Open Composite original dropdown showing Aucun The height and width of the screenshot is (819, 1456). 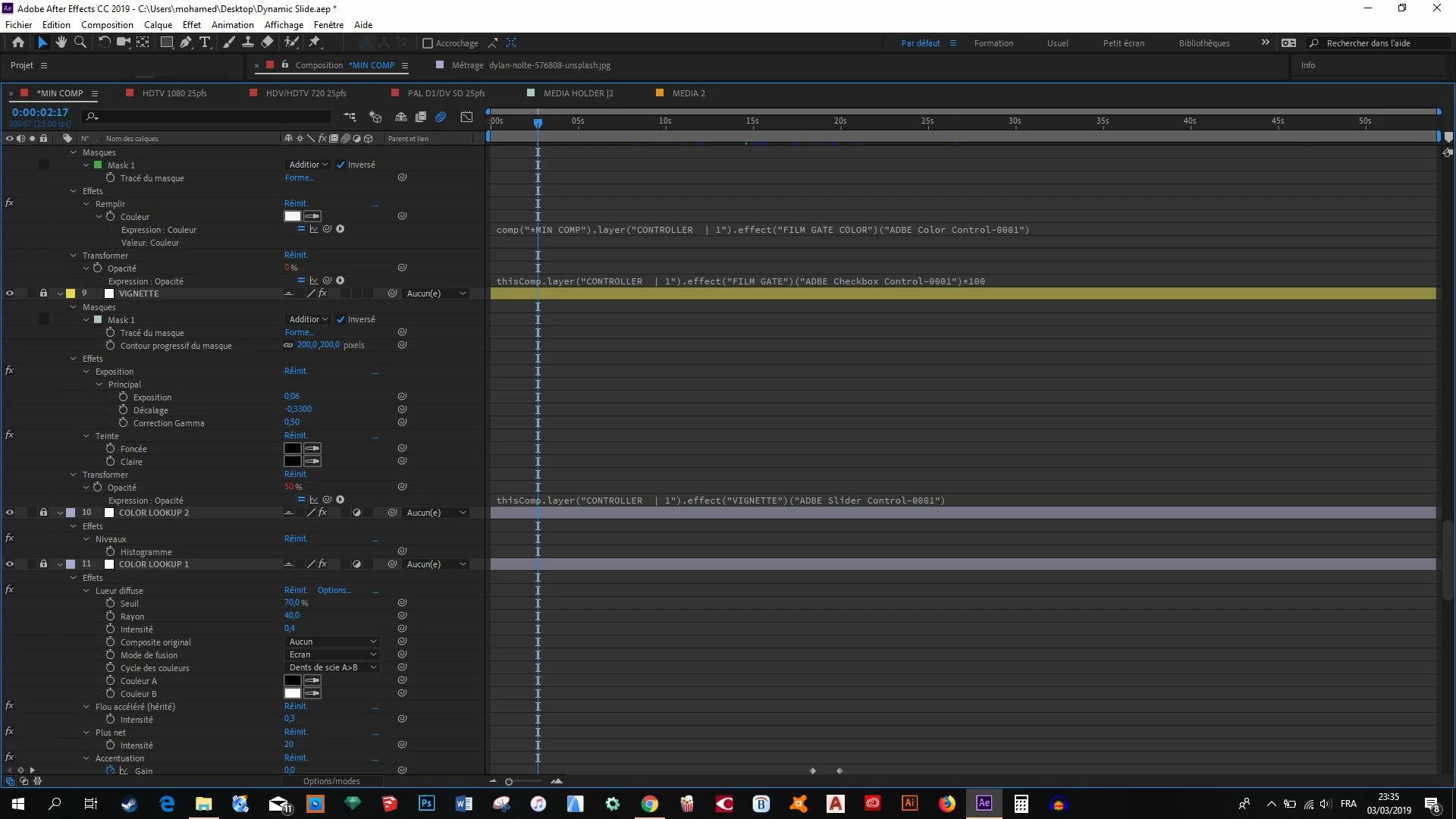point(332,642)
